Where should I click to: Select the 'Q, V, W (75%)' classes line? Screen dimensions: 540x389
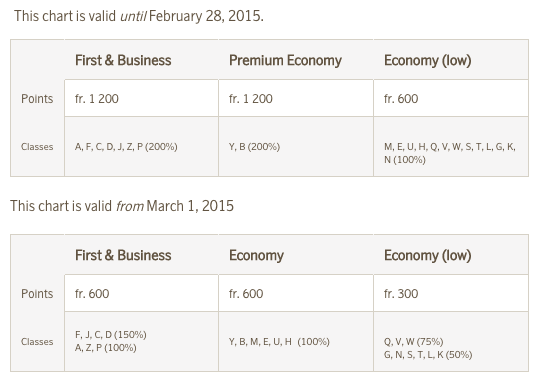coord(413,341)
